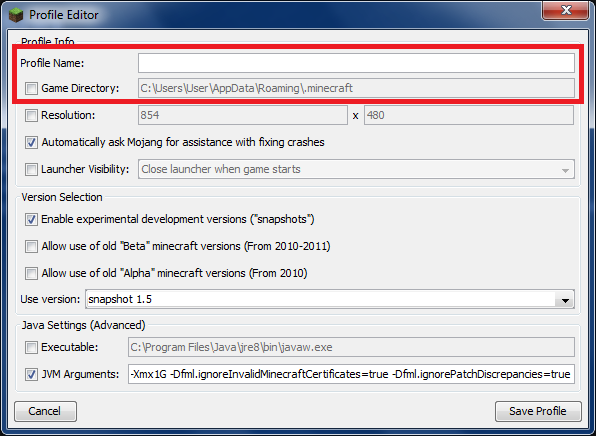This screenshot has width=596, height=436.
Task: Tick the Resolution checkbox
Action: [x=31, y=115]
